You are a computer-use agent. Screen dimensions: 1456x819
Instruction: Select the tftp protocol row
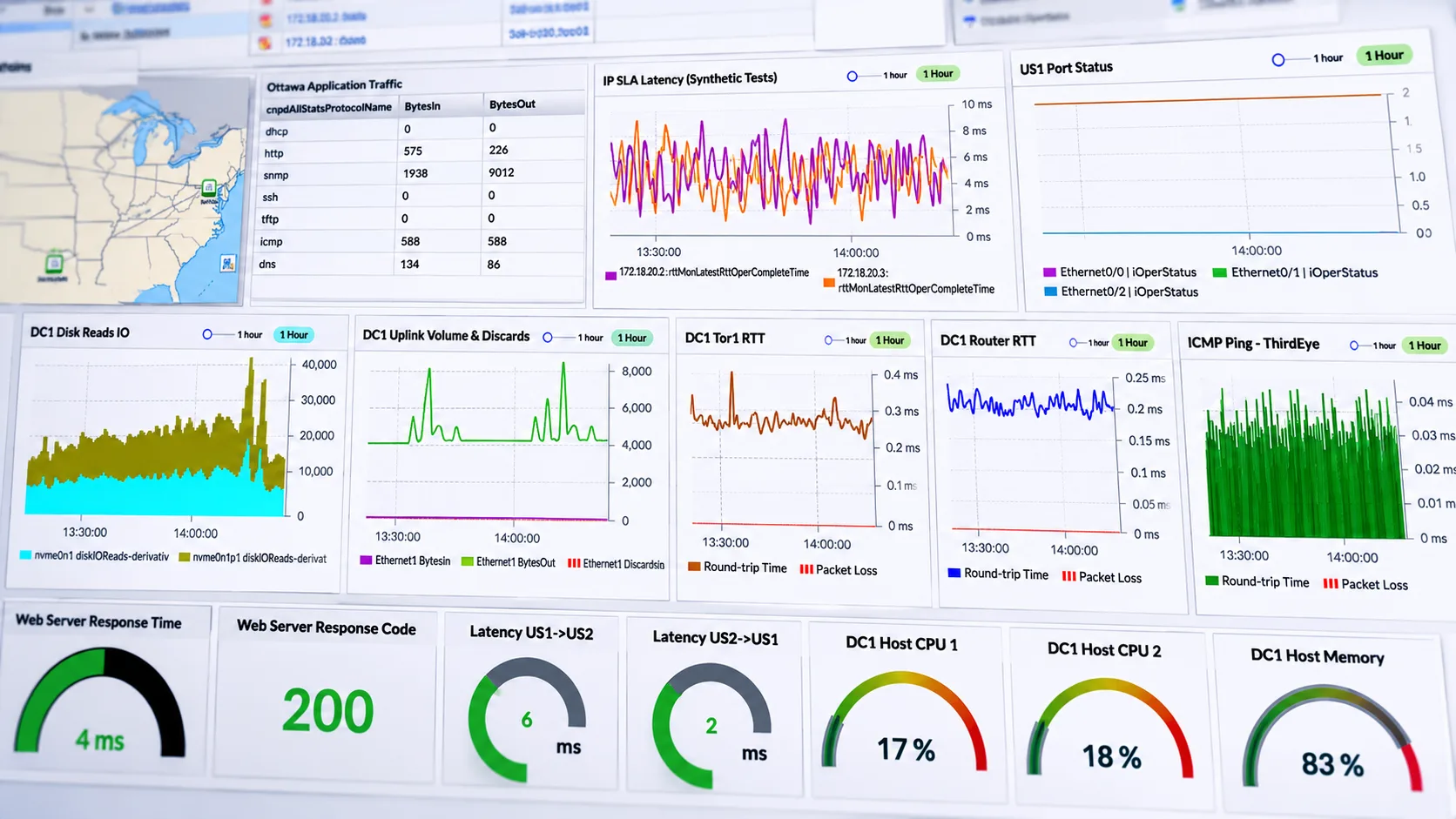pyautogui.click(x=422, y=218)
